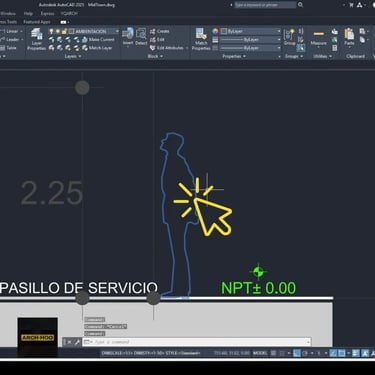Open the Express menu
This screenshot has height=375, width=375.
(47, 14)
